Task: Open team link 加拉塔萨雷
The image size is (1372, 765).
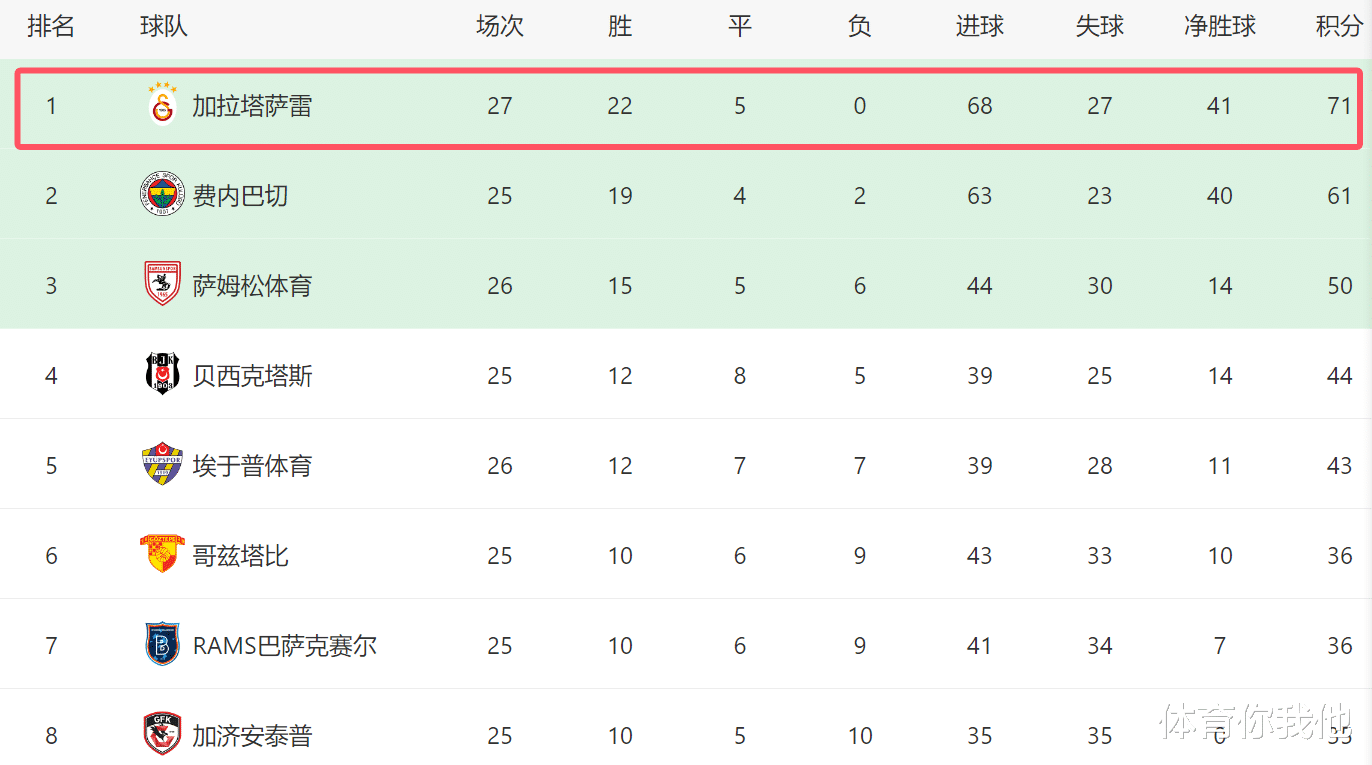Action: [252, 106]
